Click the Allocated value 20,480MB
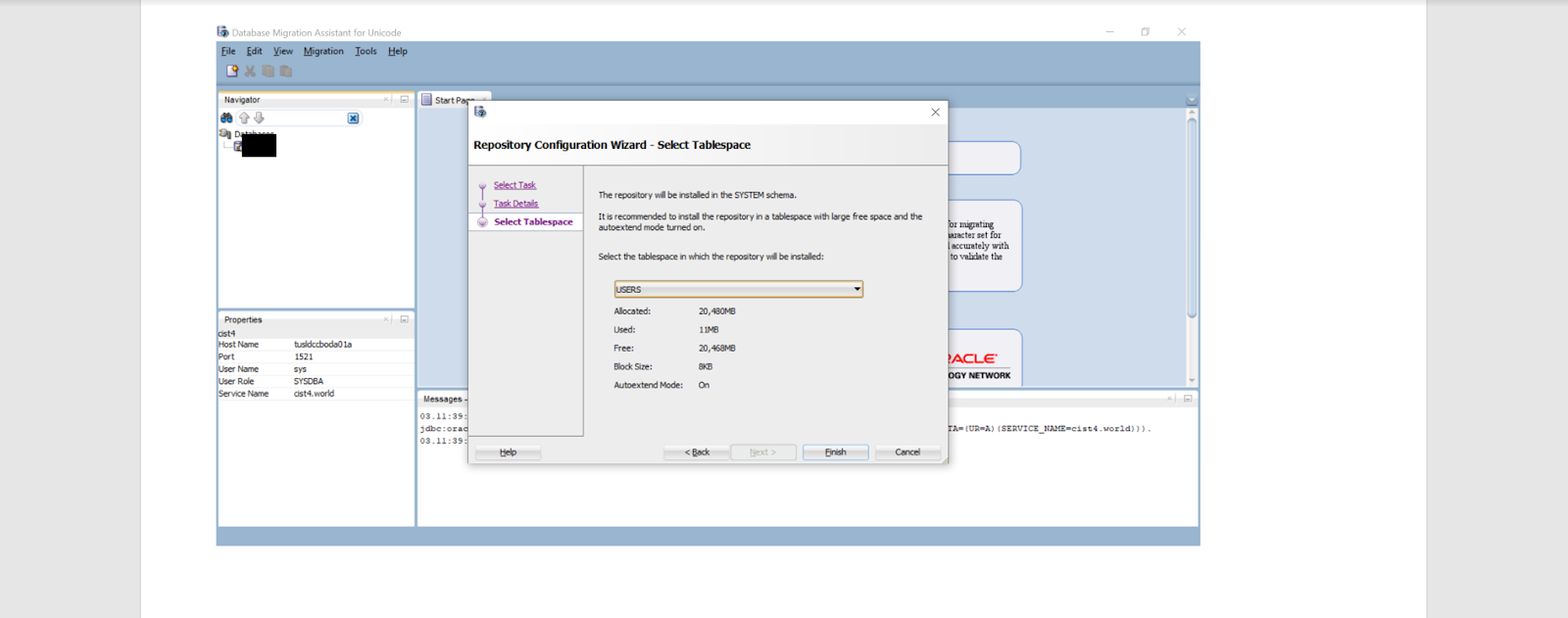1568x618 pixels. (717, 311)
